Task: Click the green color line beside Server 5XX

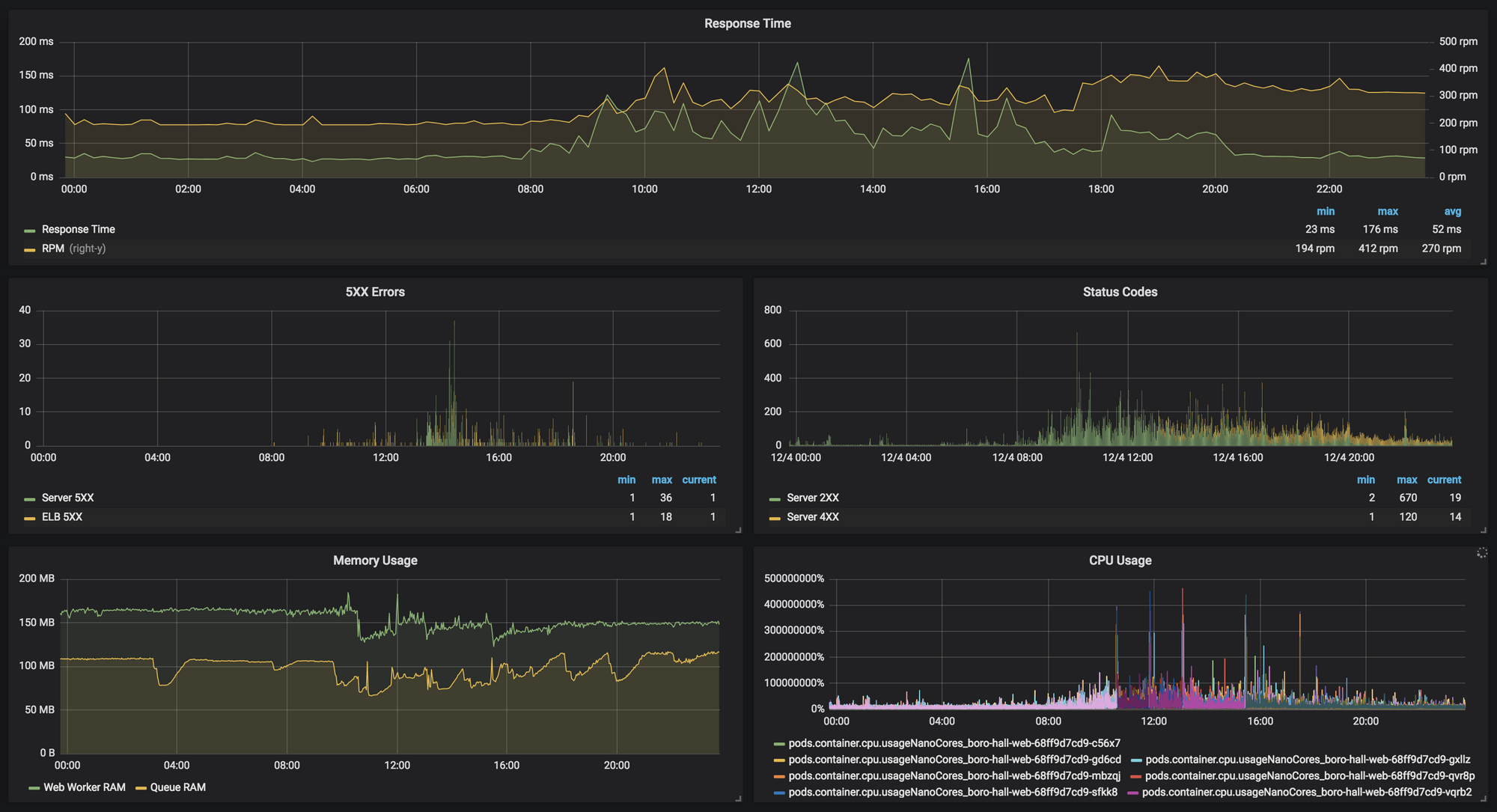Action: (x=30, y=499)
